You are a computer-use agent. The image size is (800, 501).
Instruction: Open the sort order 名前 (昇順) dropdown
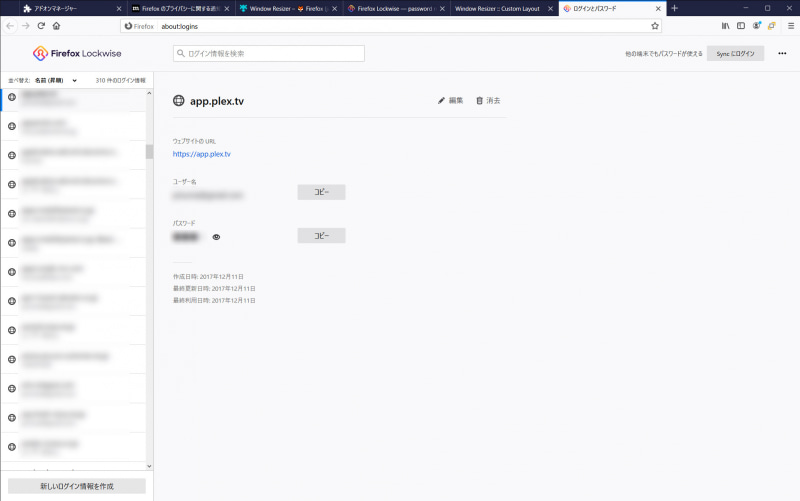coord(56,81)
